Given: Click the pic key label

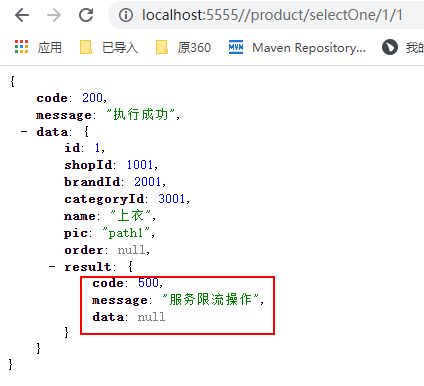Looking at the screenshot, I should coord(76,233).
